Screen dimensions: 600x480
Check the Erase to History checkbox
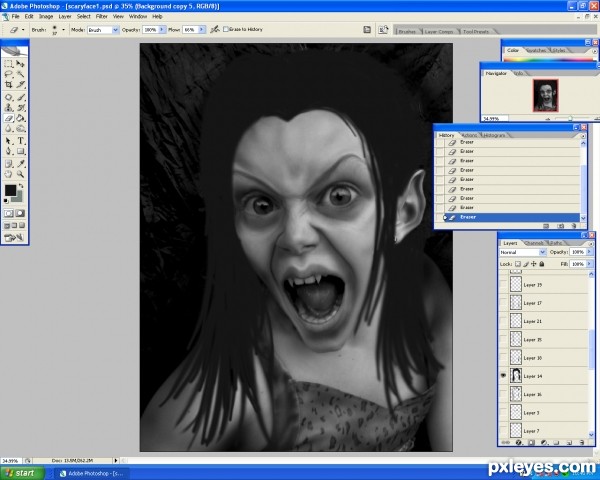click(226, 29)
